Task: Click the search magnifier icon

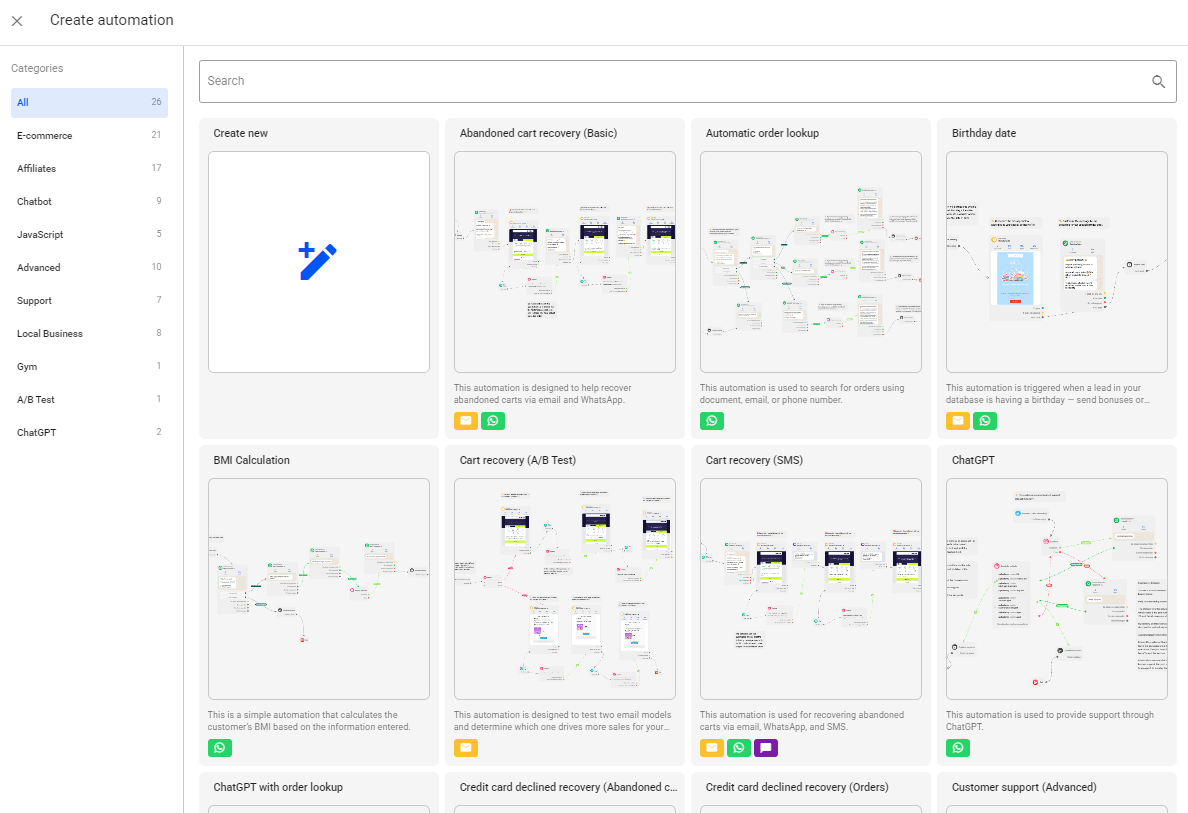Action: tap(1158, 82)
